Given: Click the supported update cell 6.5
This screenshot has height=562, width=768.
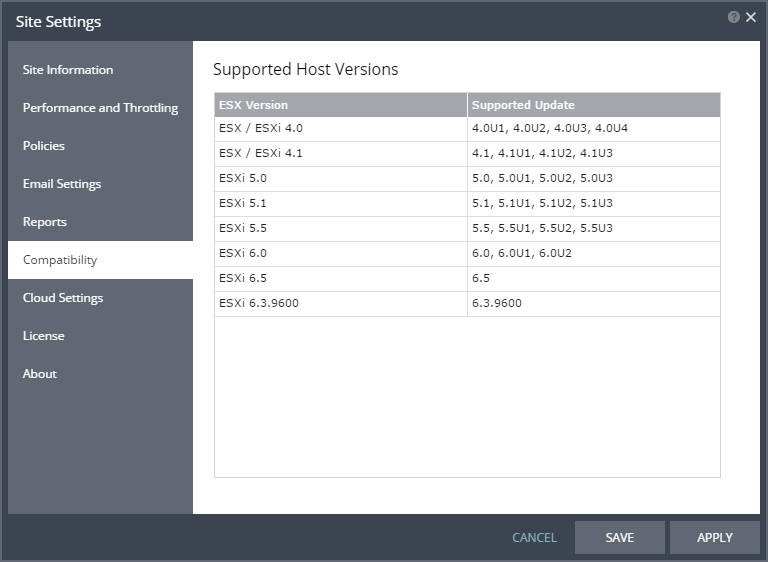Looking at the screenshot, I should point(594,278).
